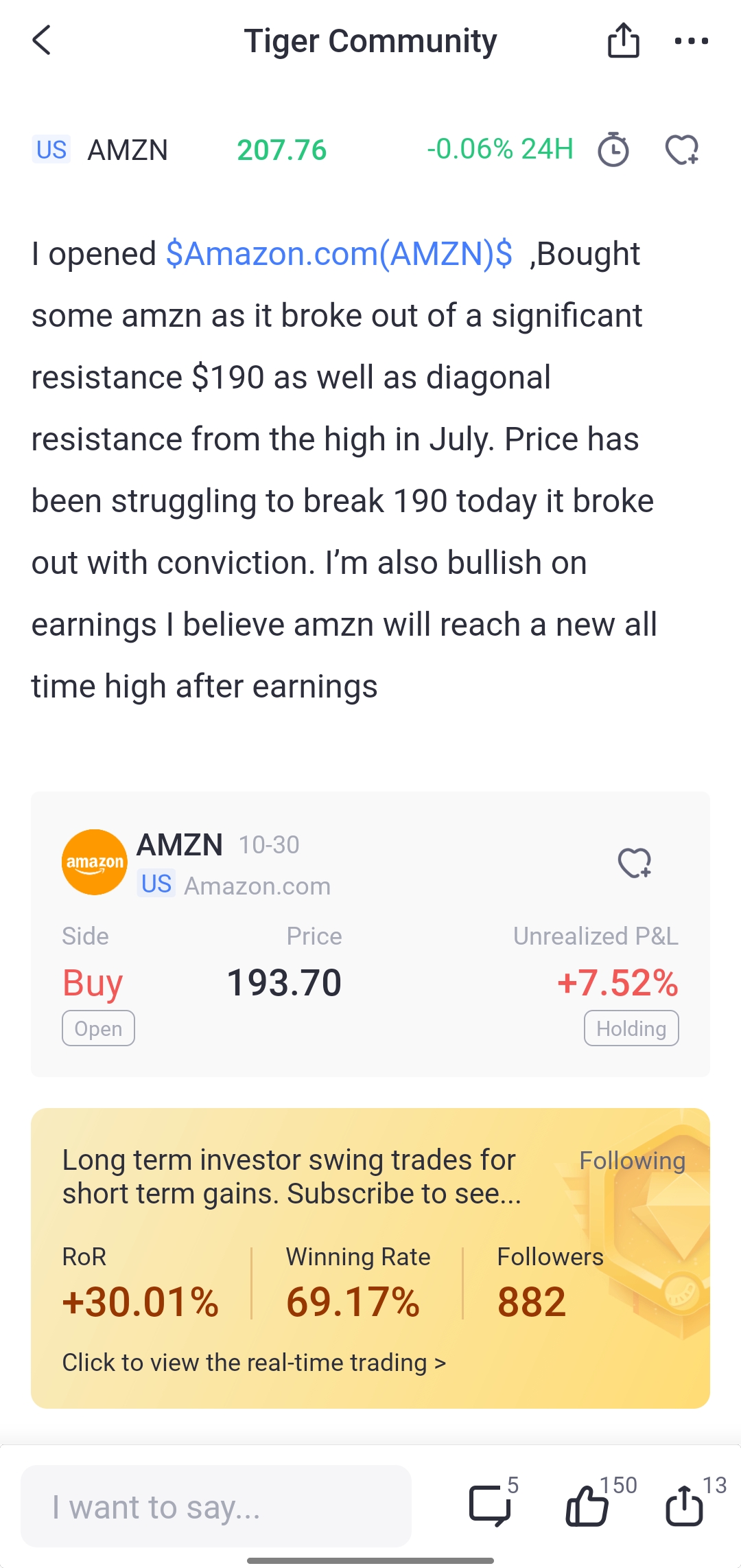Tap the -0.06% 24H change indicator

(x=499, y=149)
